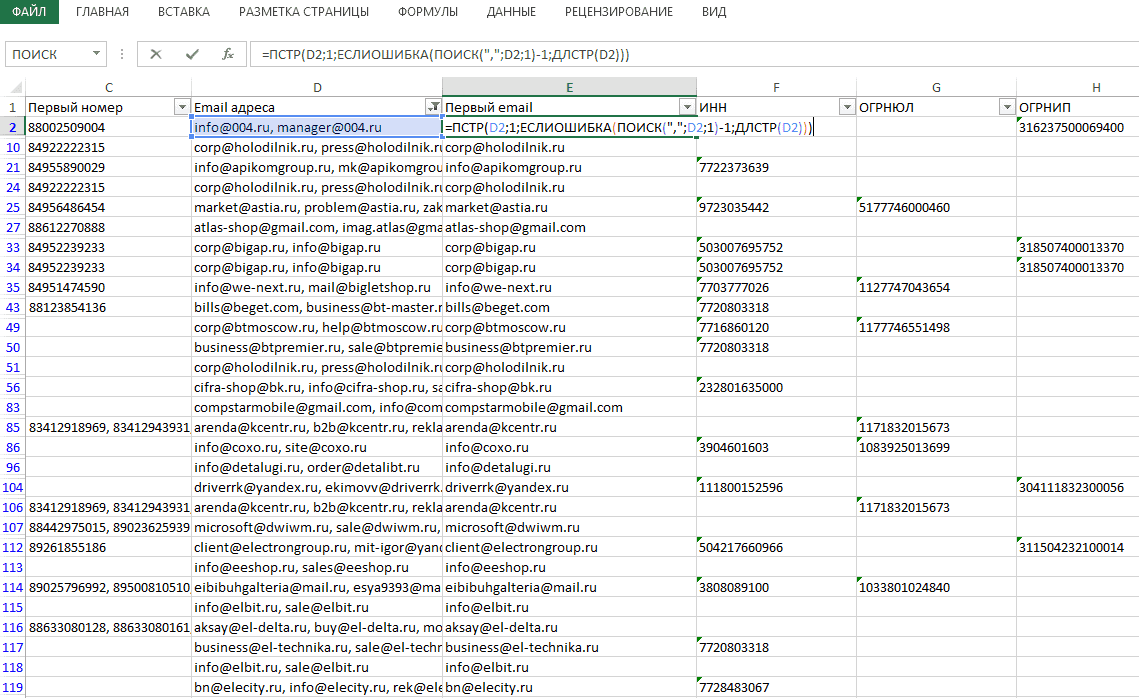
Task: Click cell with info@004.ru, manager@004.ru
Action: coord(317,128)
